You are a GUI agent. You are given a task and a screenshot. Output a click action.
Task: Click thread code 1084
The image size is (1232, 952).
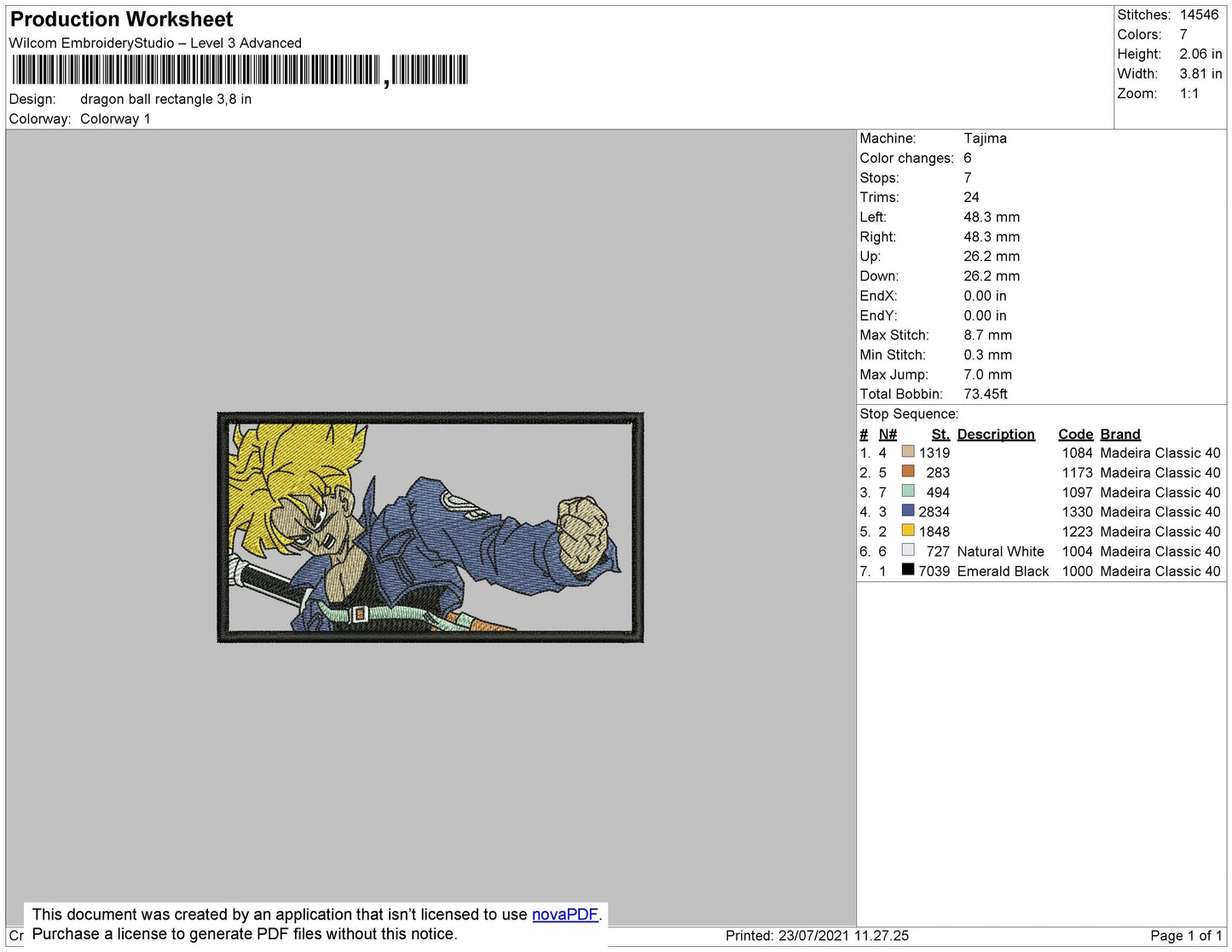(x=1077, y=453)
